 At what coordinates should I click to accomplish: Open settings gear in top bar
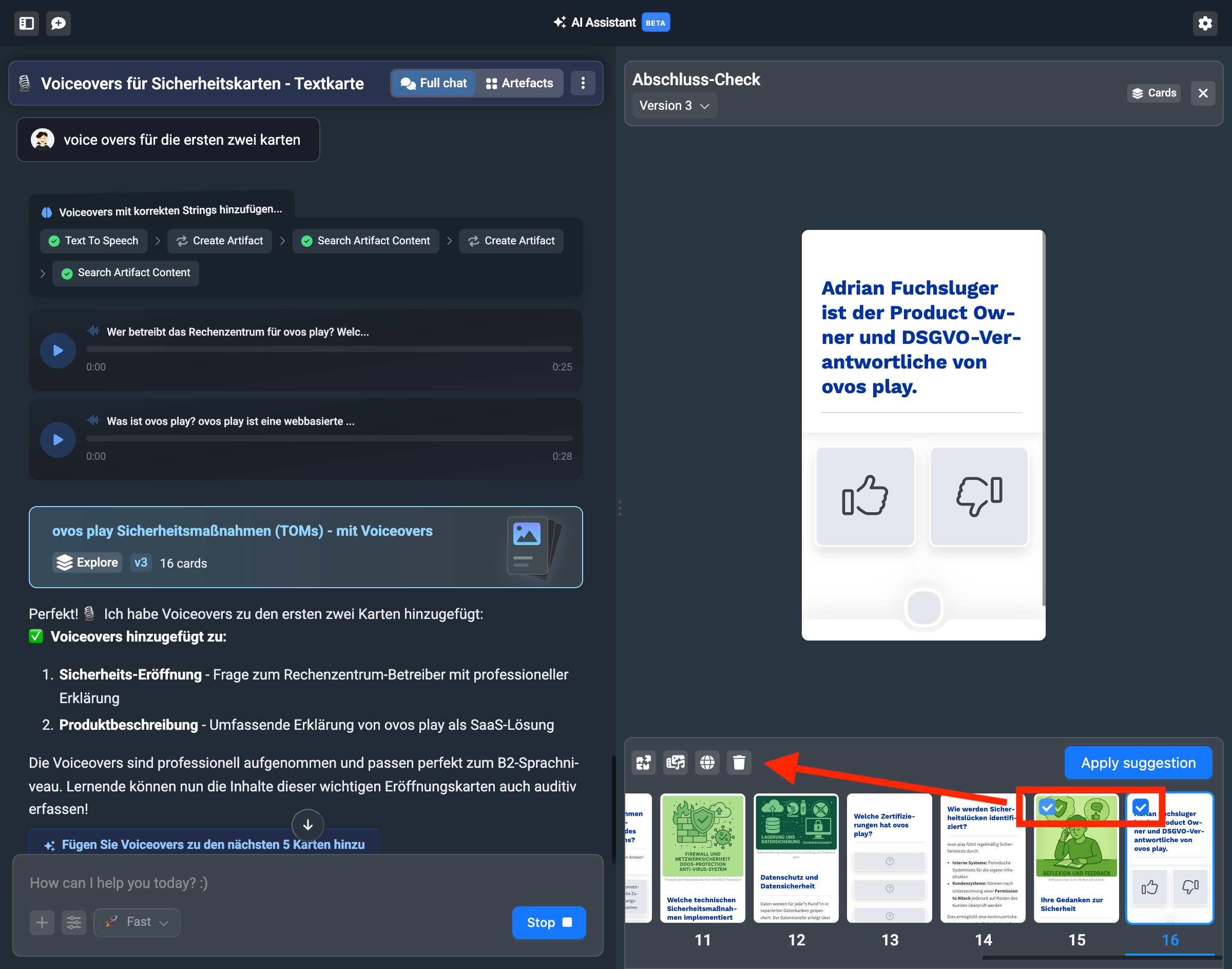point(1205,23)
